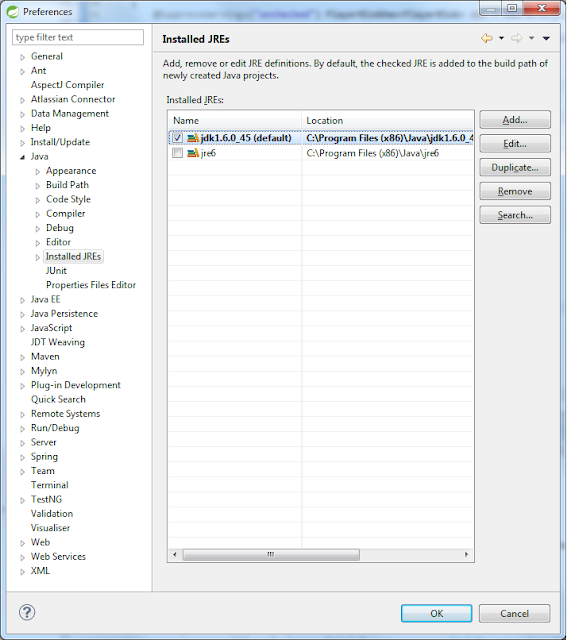Click the Spring Preferences window icon

coord(13,11)
